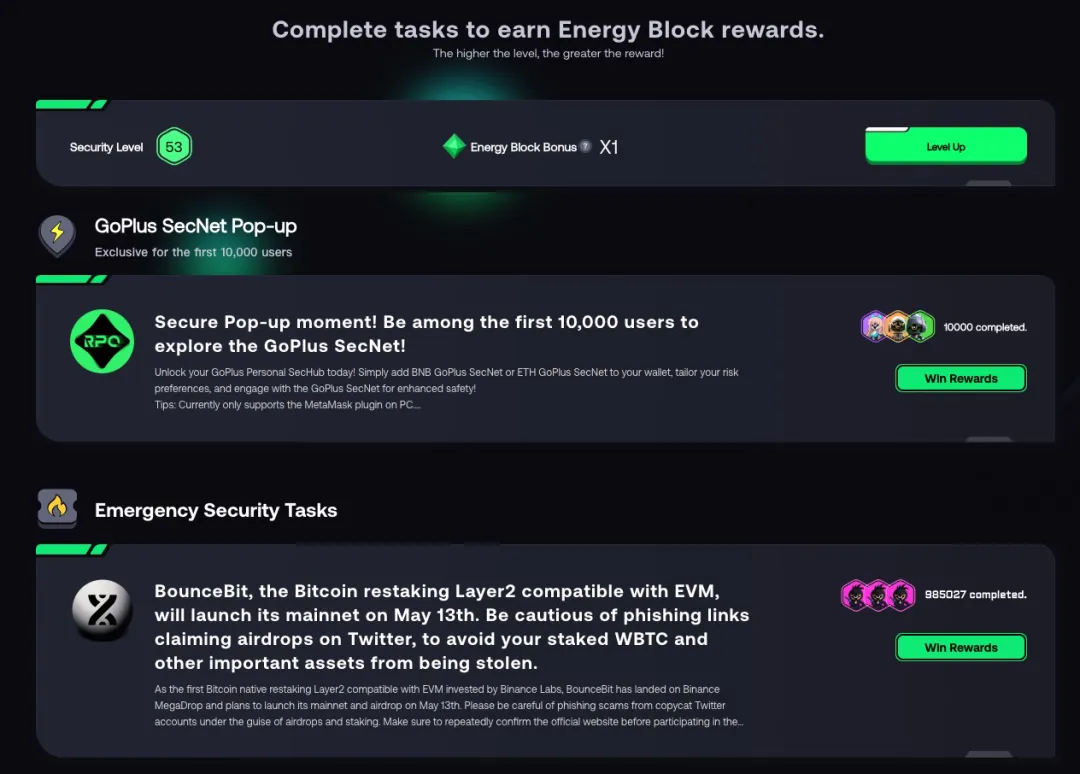
Task: Click the avatars beside 10000 completed
Action: 898,327
